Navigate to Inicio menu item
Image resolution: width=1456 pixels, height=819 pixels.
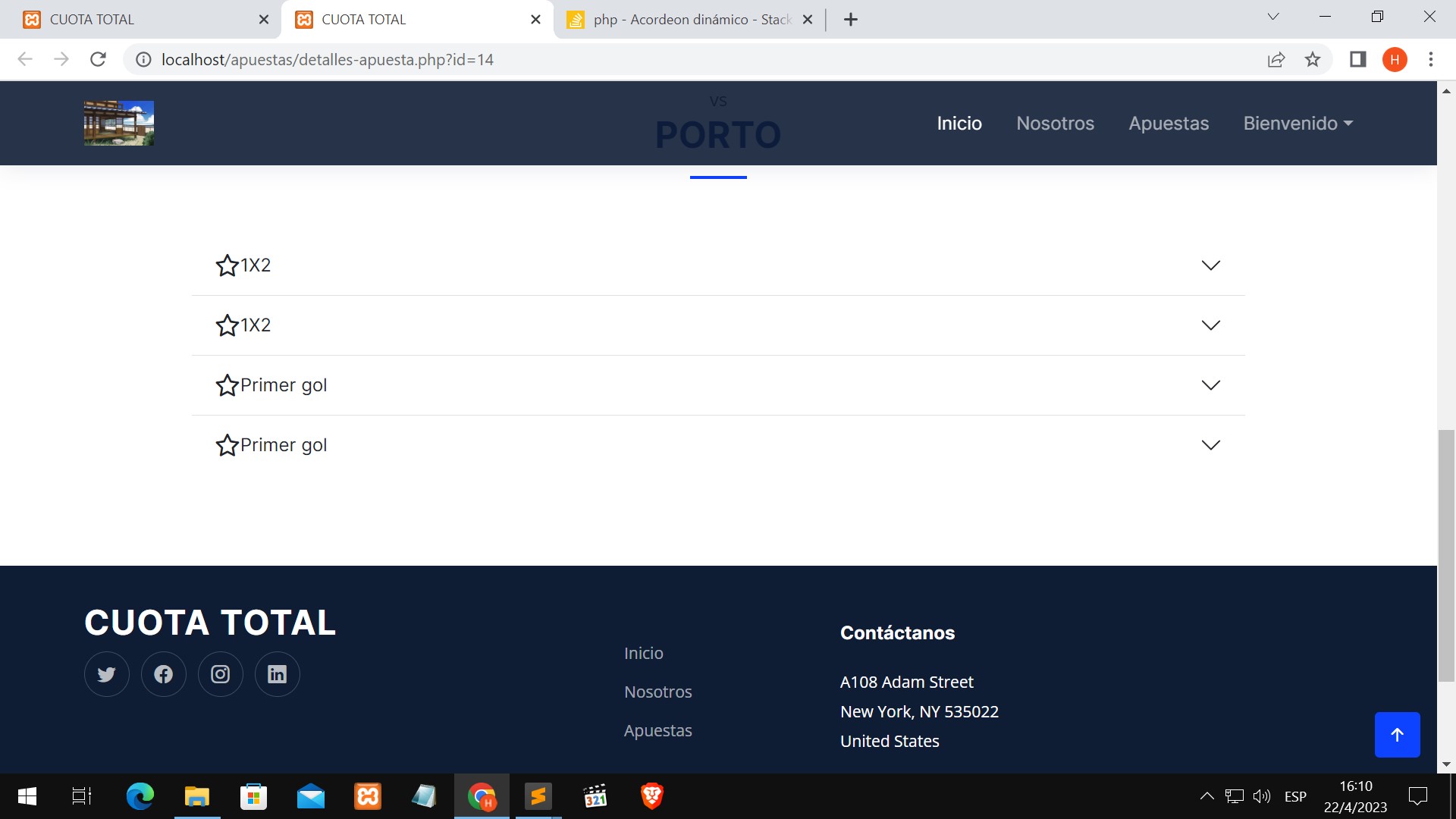(959, 123)
